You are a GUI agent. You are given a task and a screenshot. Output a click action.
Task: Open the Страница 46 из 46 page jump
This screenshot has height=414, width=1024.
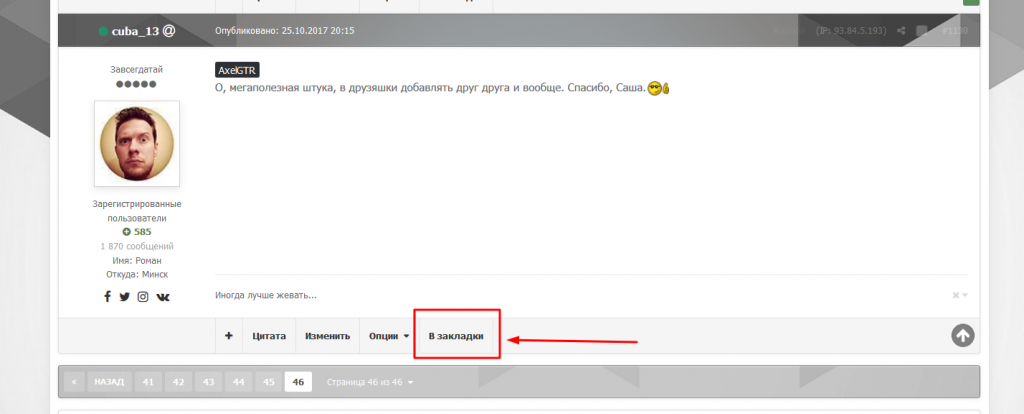pos(370,382)
